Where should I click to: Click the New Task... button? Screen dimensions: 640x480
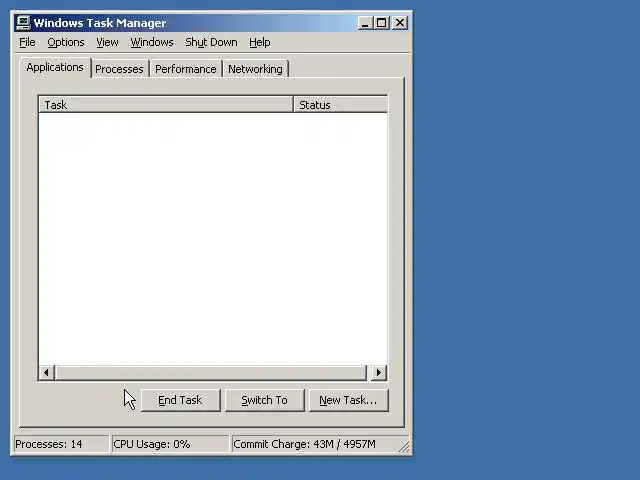tap(349, 400)
